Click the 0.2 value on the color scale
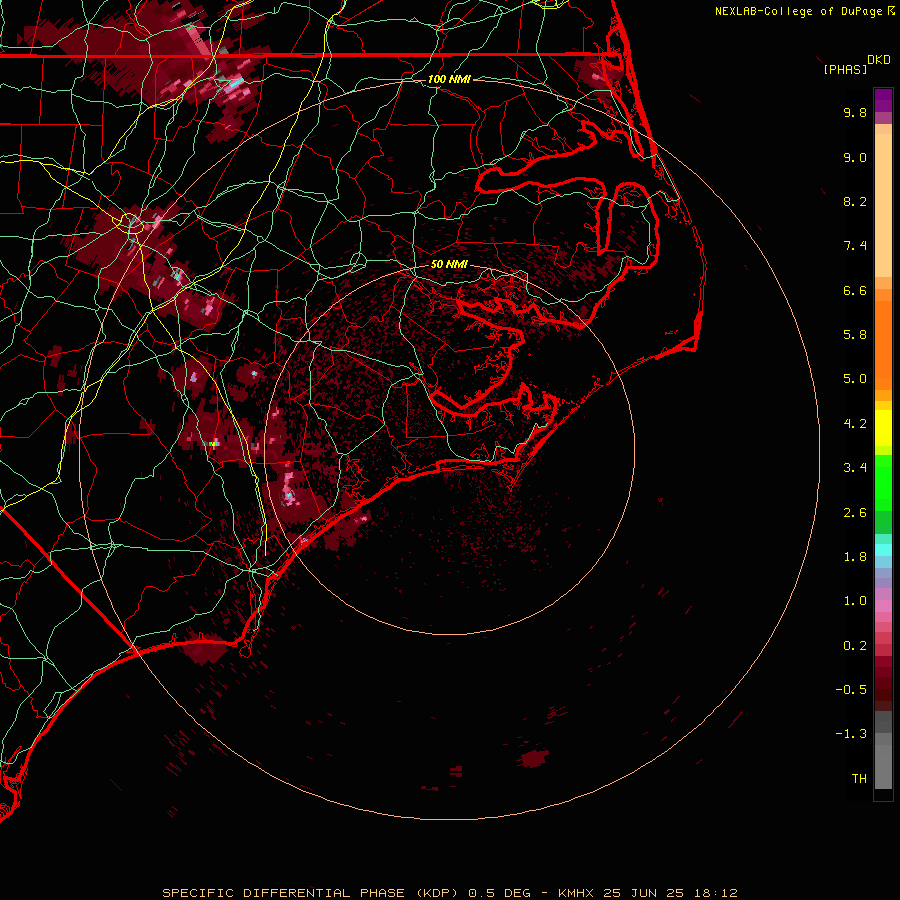Image resolution: width=900 pixels, height=900 pixels. tap(855, 646)
